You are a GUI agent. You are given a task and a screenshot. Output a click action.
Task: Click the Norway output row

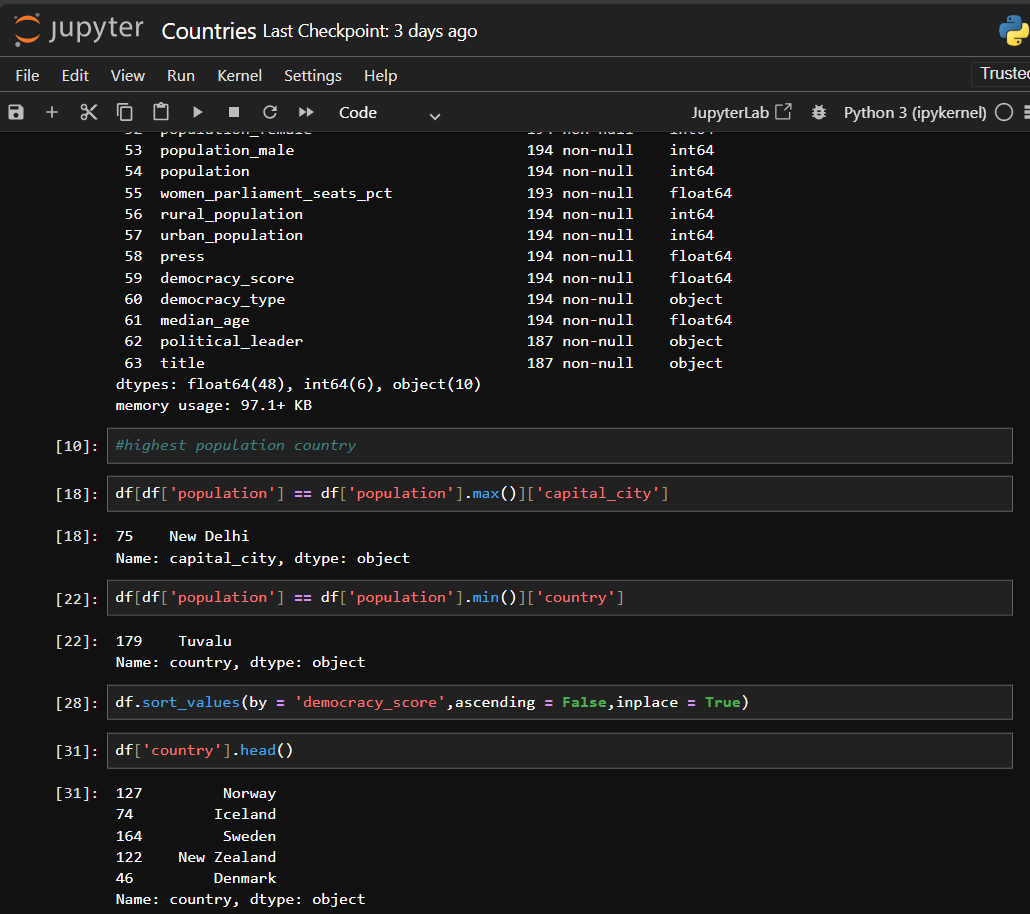click(196, 793)
